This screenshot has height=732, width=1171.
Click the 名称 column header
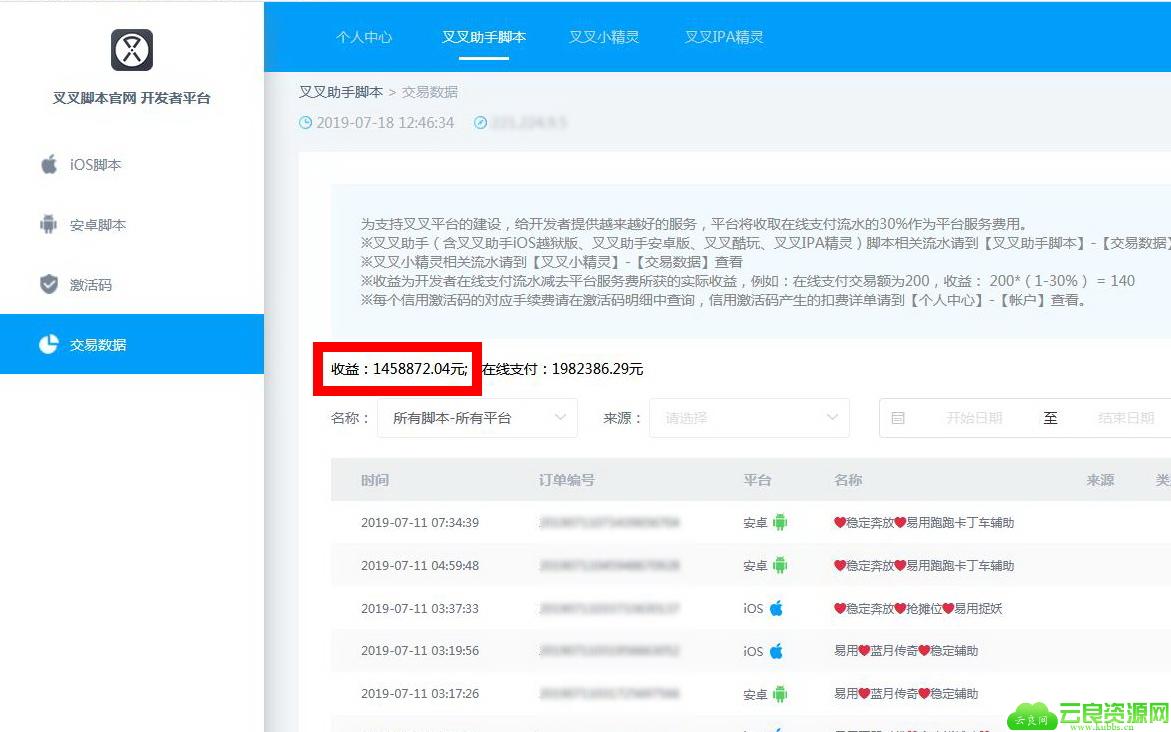click(x=848, y=480)
